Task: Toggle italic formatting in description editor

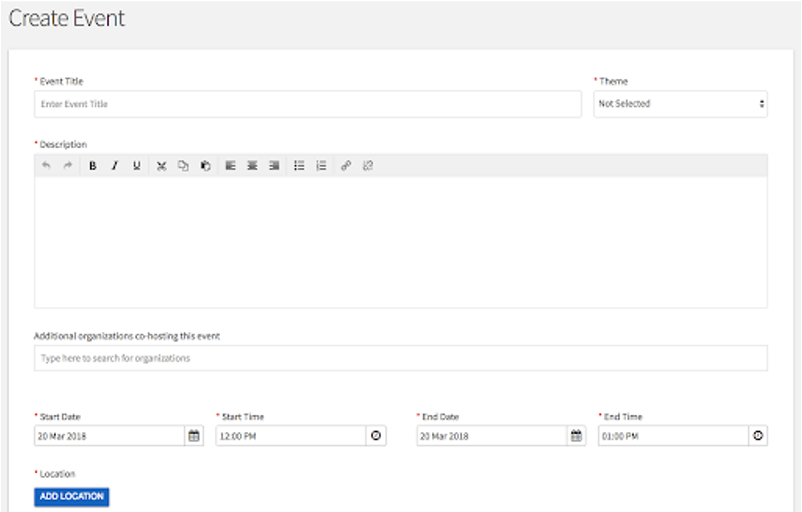Action: pos(114,166)
